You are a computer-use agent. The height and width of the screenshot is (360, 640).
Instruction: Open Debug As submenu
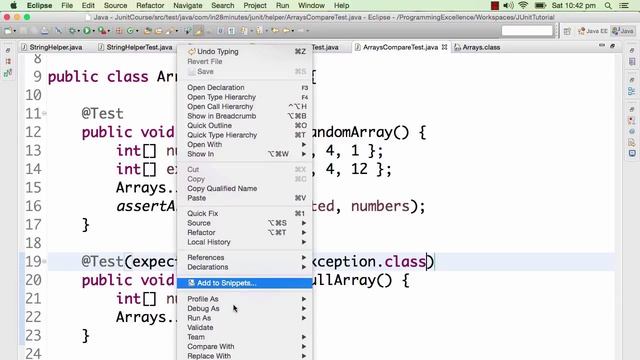pos(245,309)
